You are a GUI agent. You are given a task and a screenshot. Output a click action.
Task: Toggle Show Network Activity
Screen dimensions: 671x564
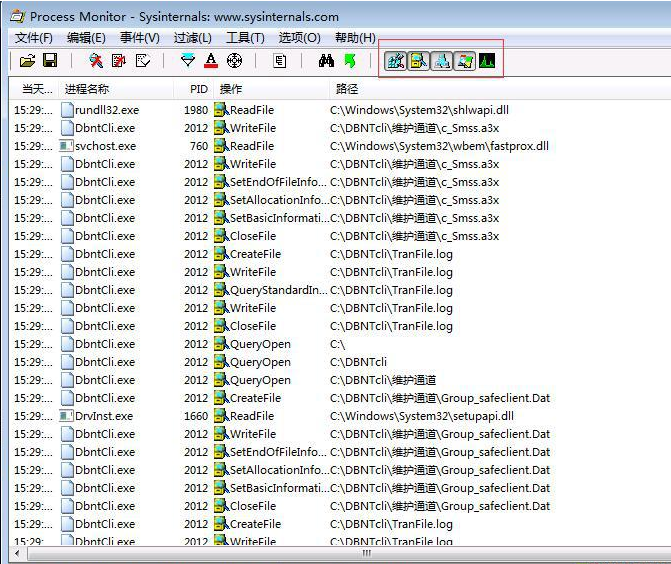[x=442, y=61]
